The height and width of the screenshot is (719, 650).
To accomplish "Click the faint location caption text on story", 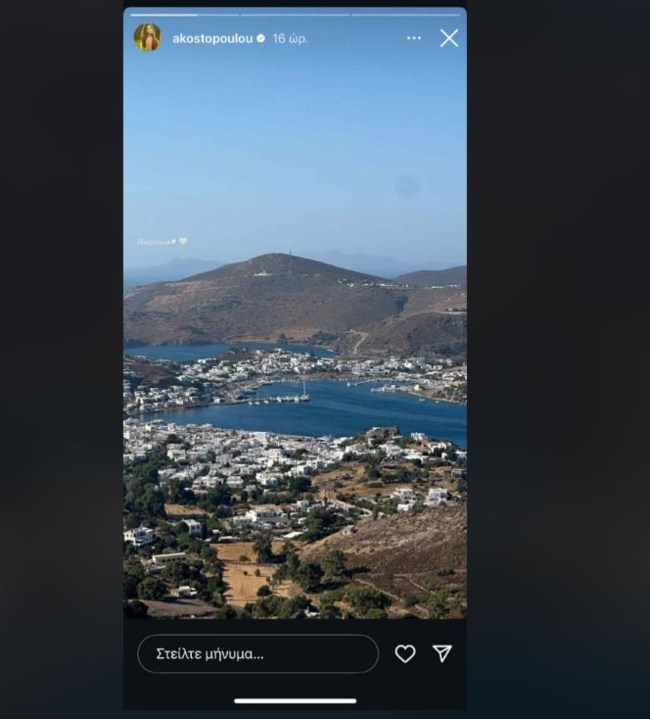I will (157, 241).
